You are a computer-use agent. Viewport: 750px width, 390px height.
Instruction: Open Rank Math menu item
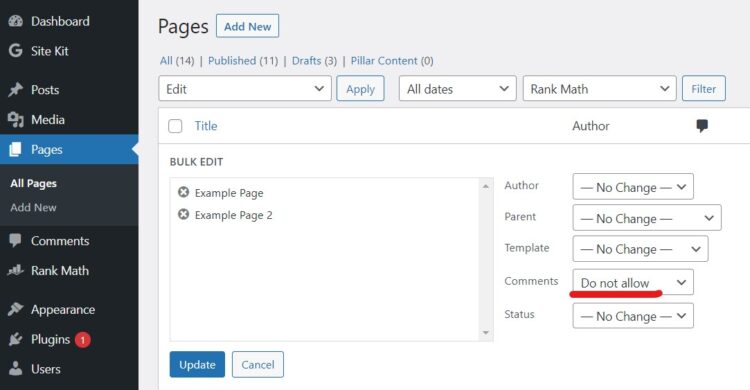coord(60,270)
